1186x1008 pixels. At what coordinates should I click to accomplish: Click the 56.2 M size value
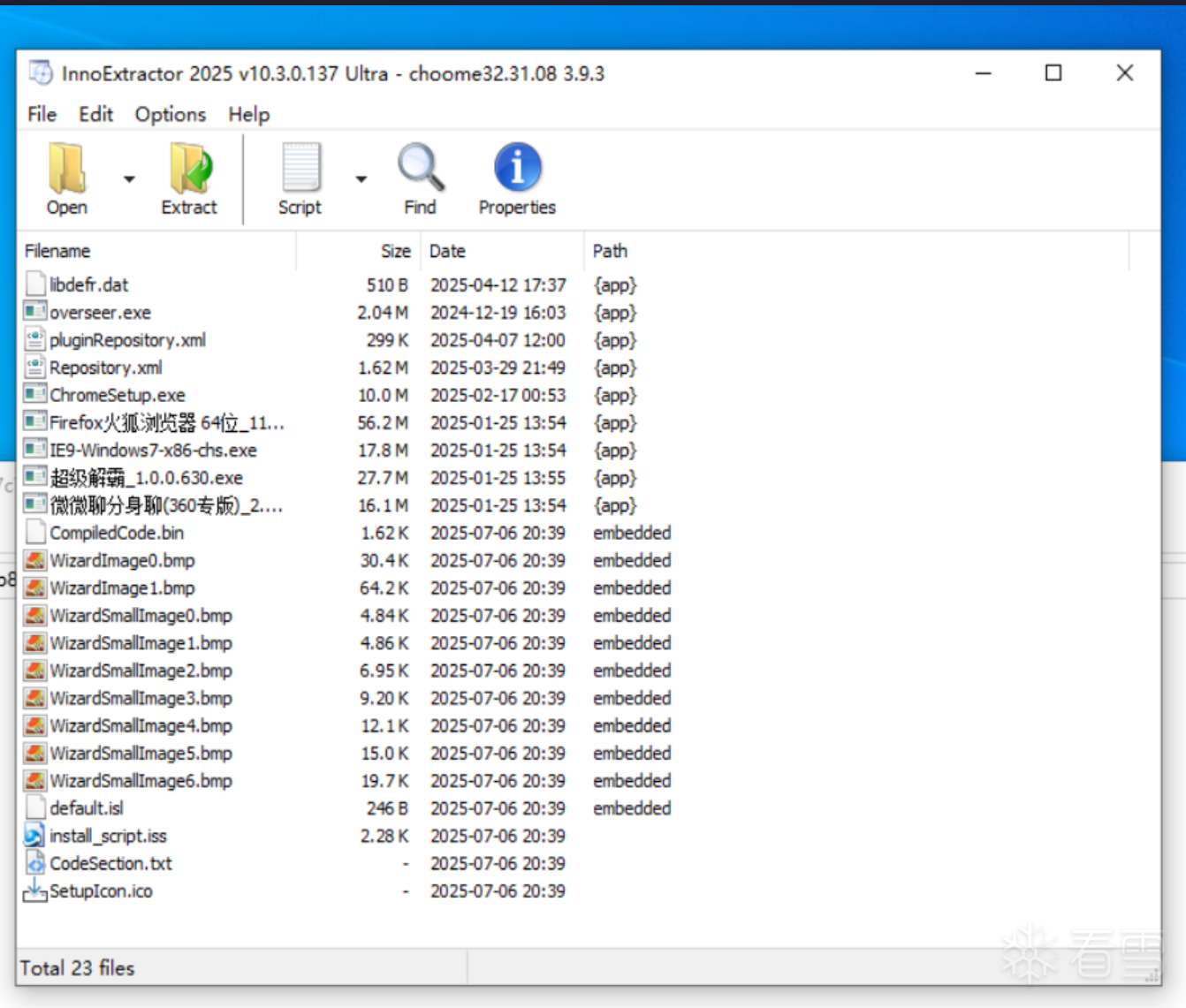pyautogui.click(x=383, y=422)
